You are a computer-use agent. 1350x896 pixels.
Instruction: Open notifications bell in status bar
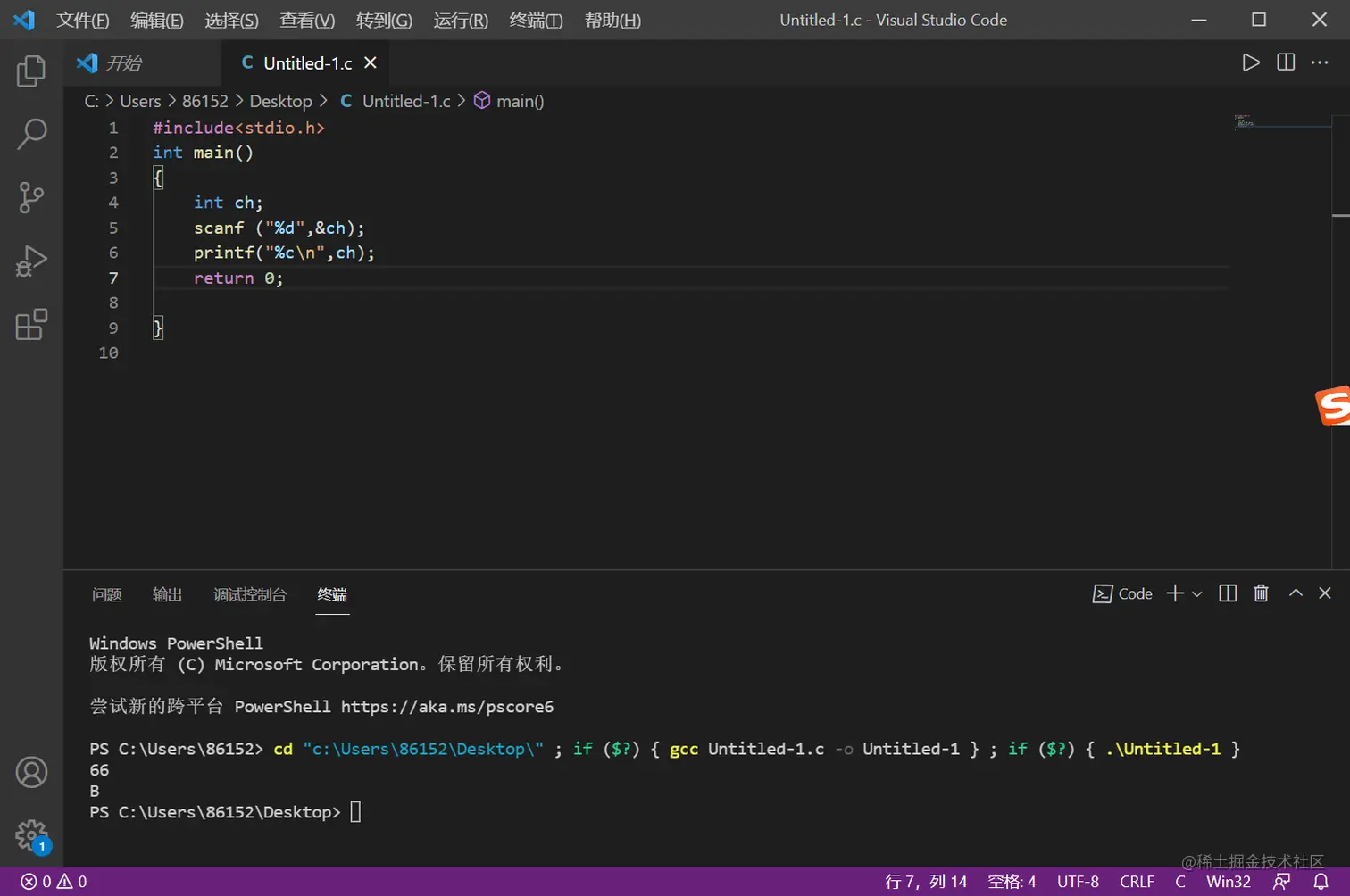(1321, 882)
